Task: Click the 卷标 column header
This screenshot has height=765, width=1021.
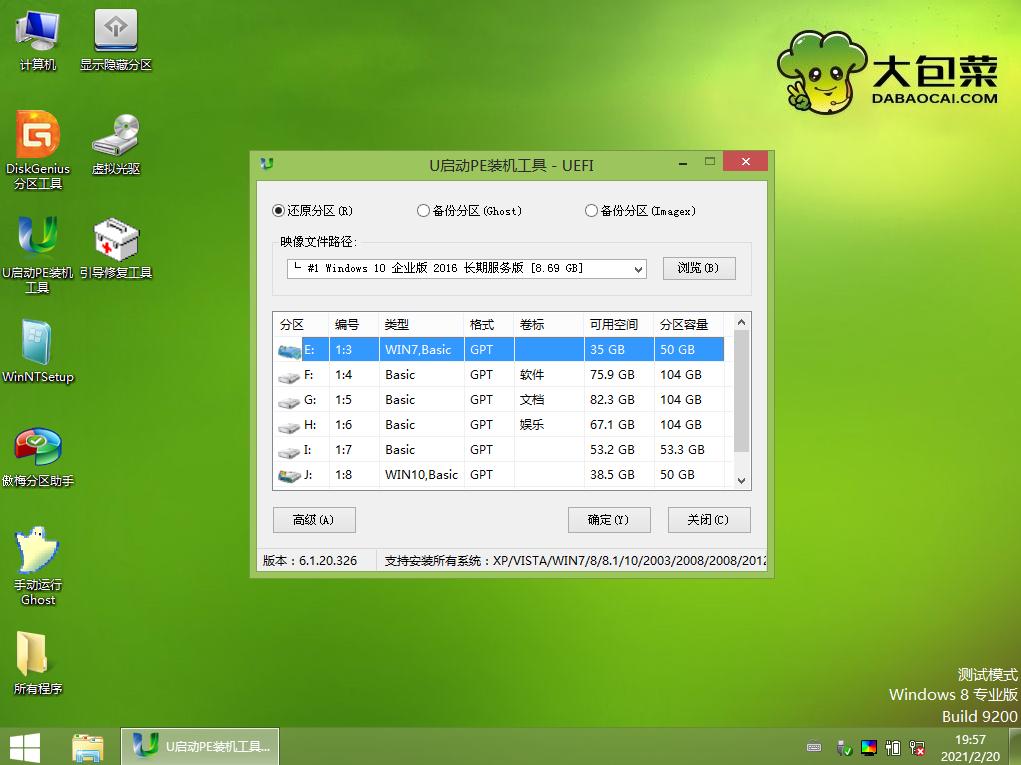Action: pos(549,324)
